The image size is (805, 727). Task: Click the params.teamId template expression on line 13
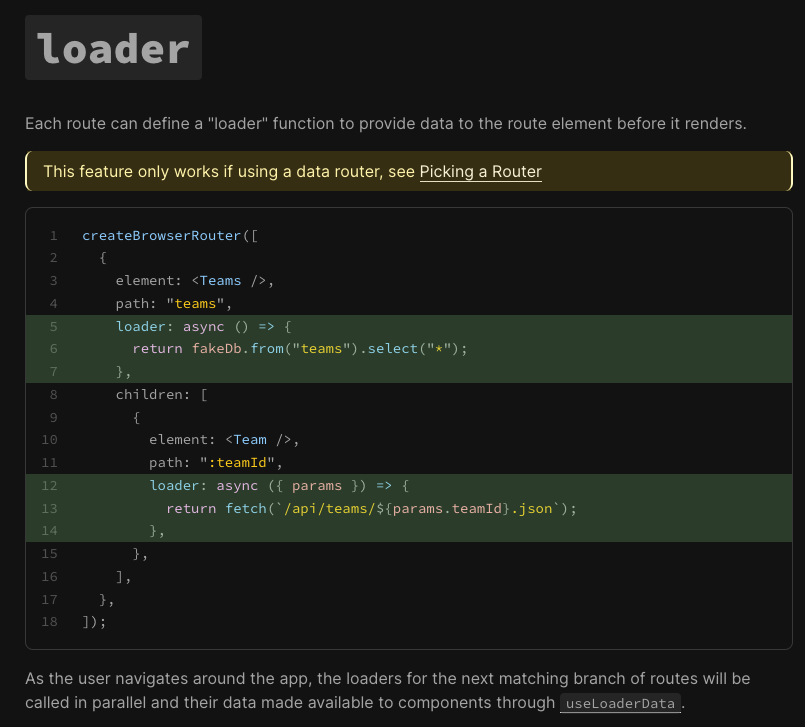click(x=436, y=508)
